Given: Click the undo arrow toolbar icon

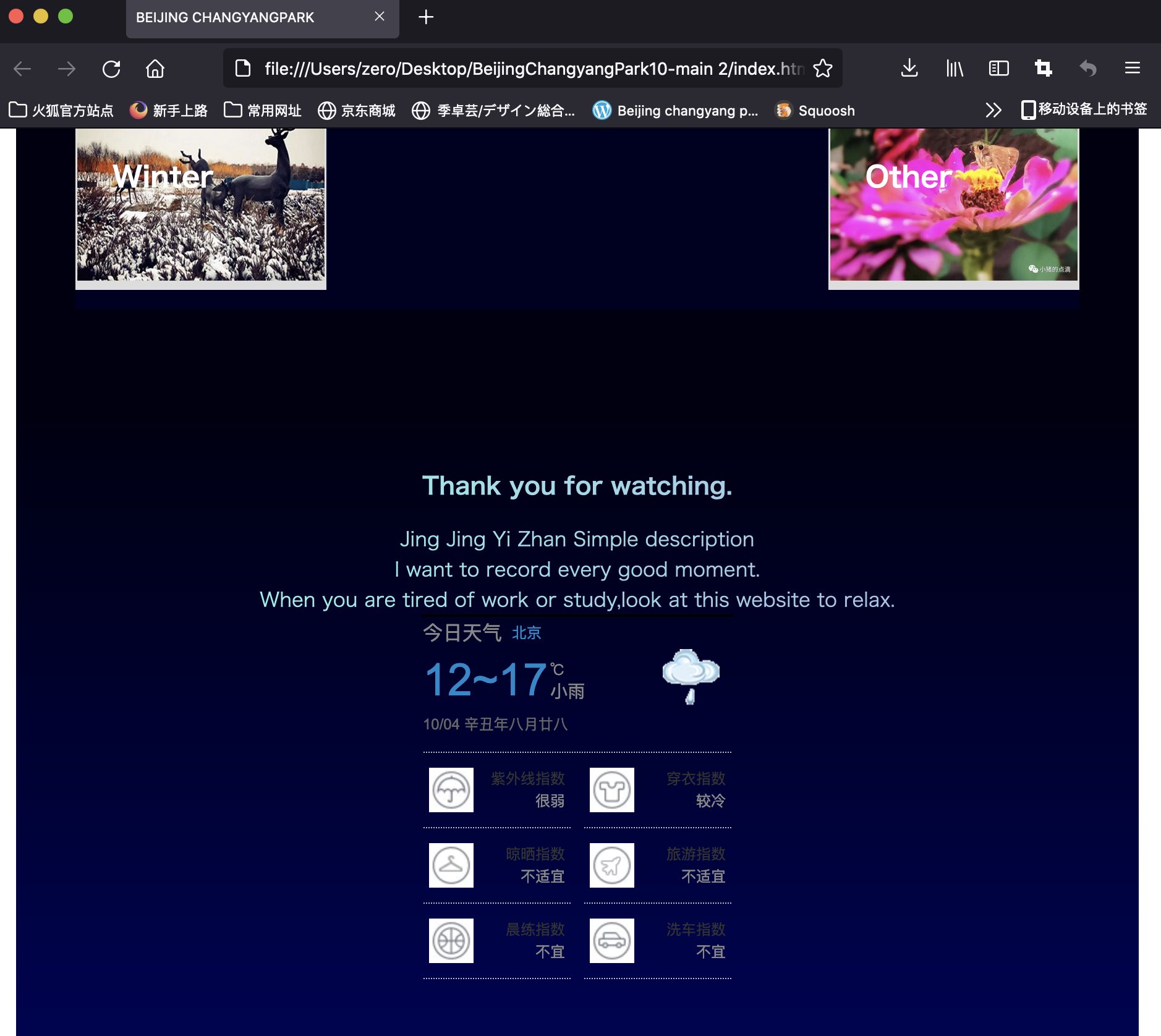Looking at the screenshot, I should pos(1087,69).
